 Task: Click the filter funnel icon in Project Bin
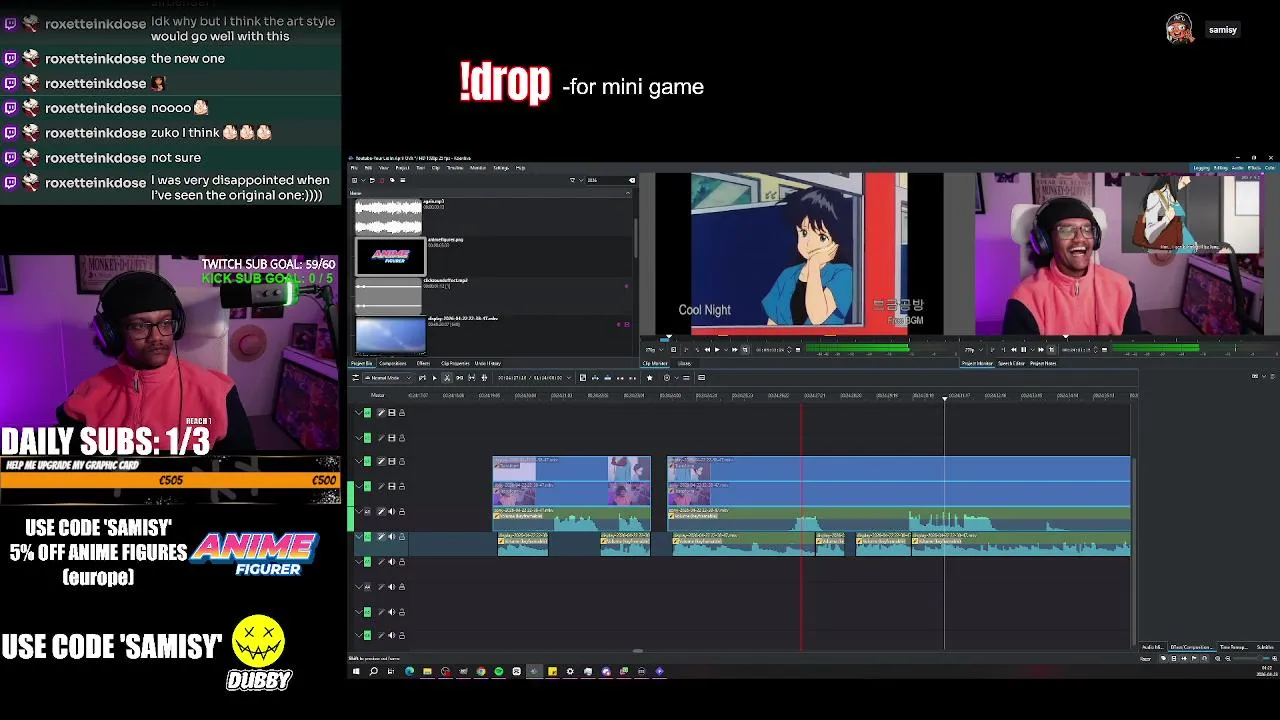(x=572, y=180)
